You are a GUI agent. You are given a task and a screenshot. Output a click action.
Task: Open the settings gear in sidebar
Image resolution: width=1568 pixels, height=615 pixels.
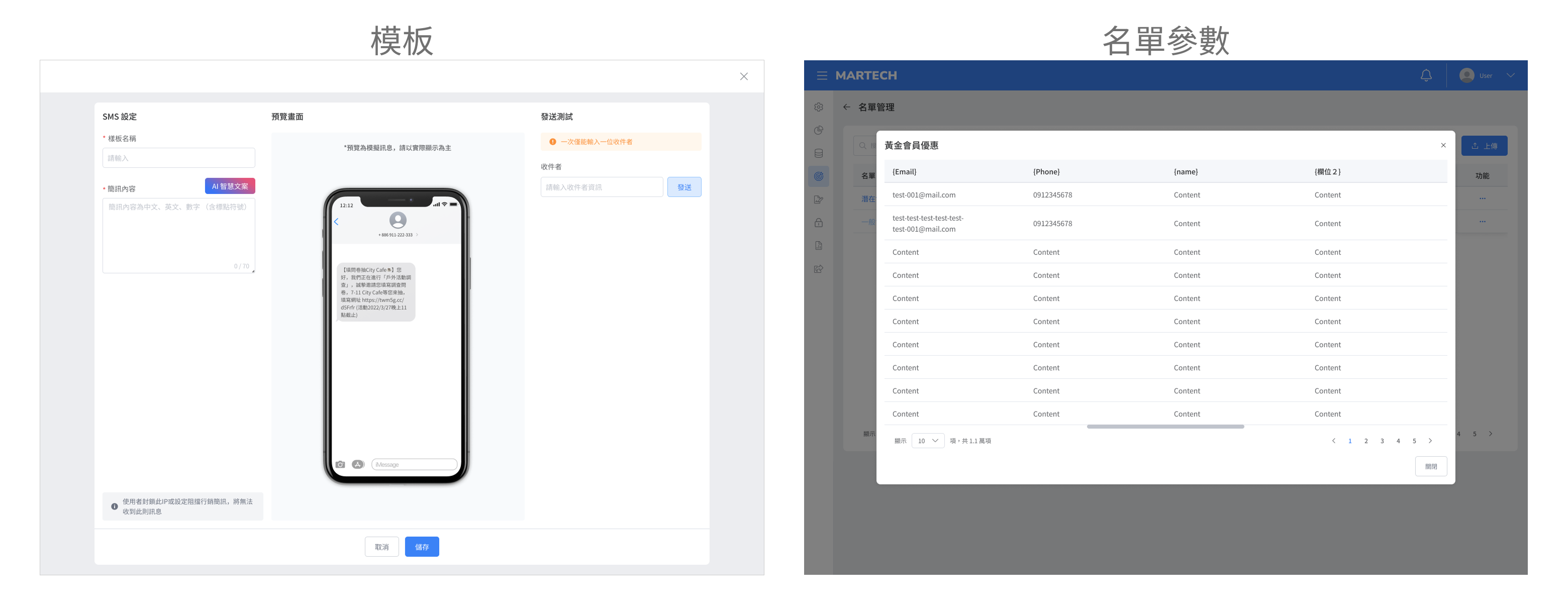pyautogui.click(x=819, y=107)
